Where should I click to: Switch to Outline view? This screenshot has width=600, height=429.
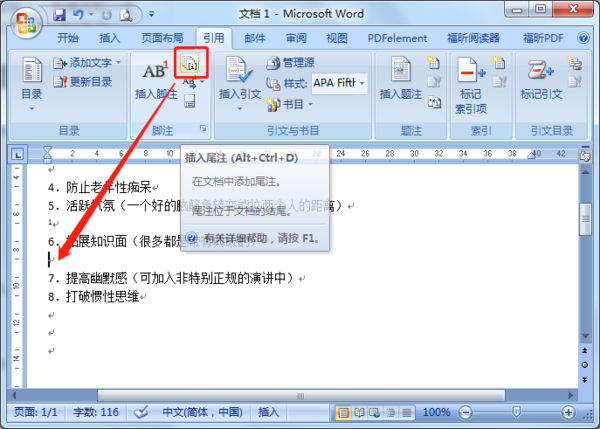click(x=391, y=413)
